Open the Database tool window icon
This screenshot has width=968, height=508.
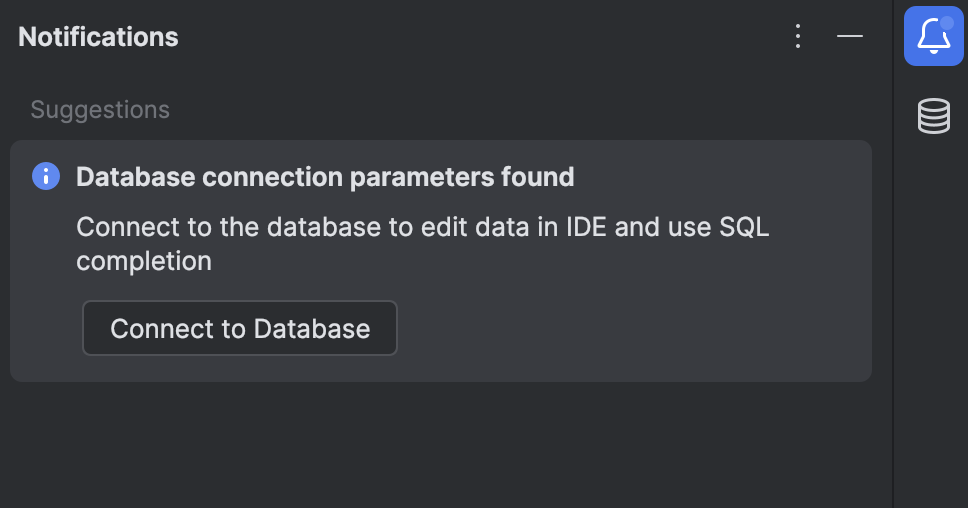933,116
